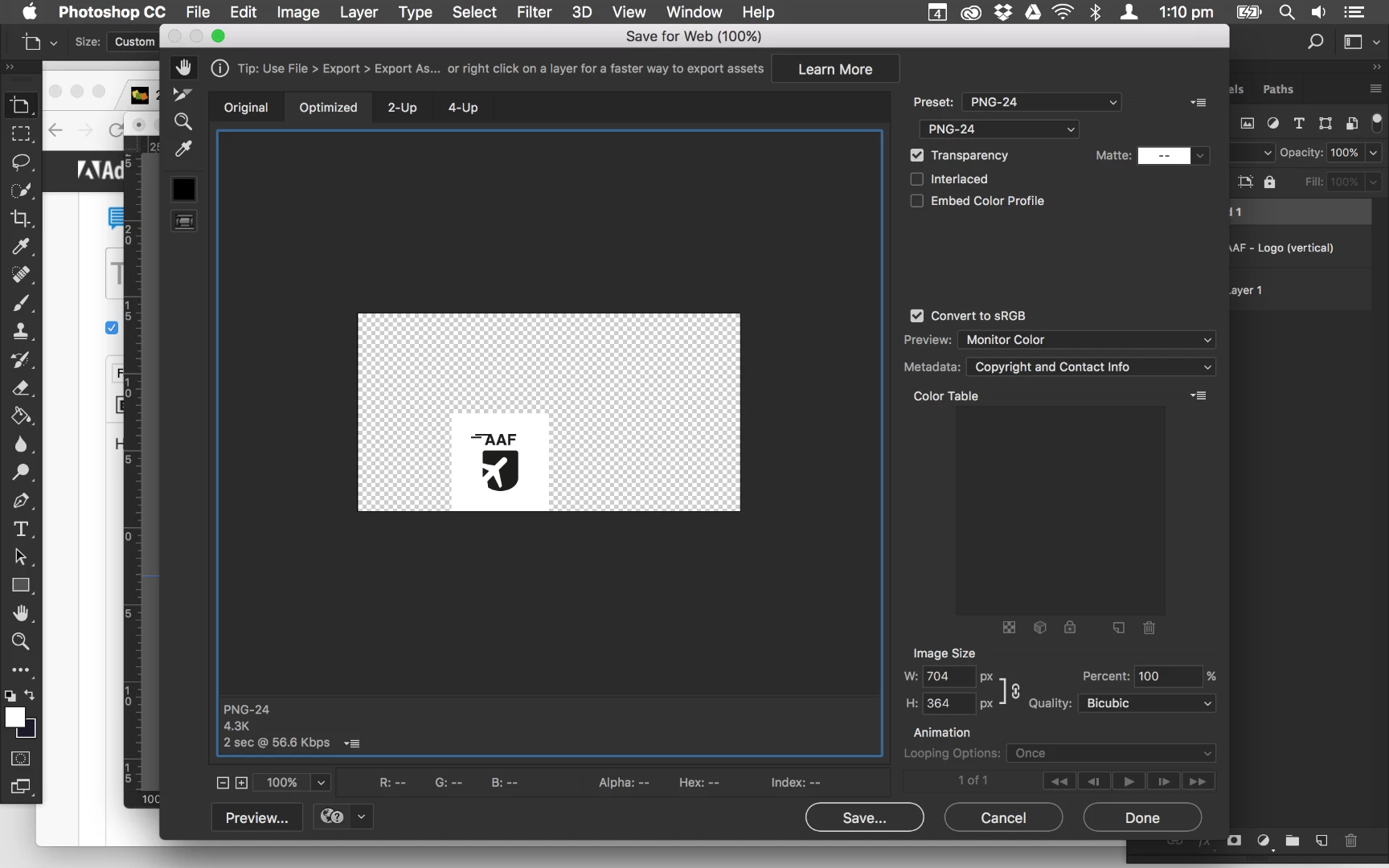The image size is (1389, 868).
Task: Open the Preview Monitor Color dropdown
Action: point(1087,340)
